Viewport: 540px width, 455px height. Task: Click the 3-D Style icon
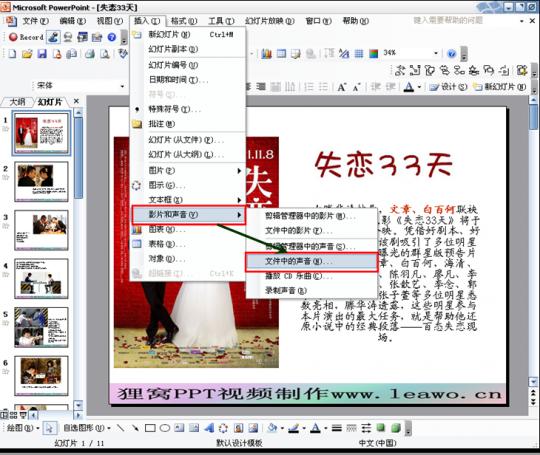396,428
